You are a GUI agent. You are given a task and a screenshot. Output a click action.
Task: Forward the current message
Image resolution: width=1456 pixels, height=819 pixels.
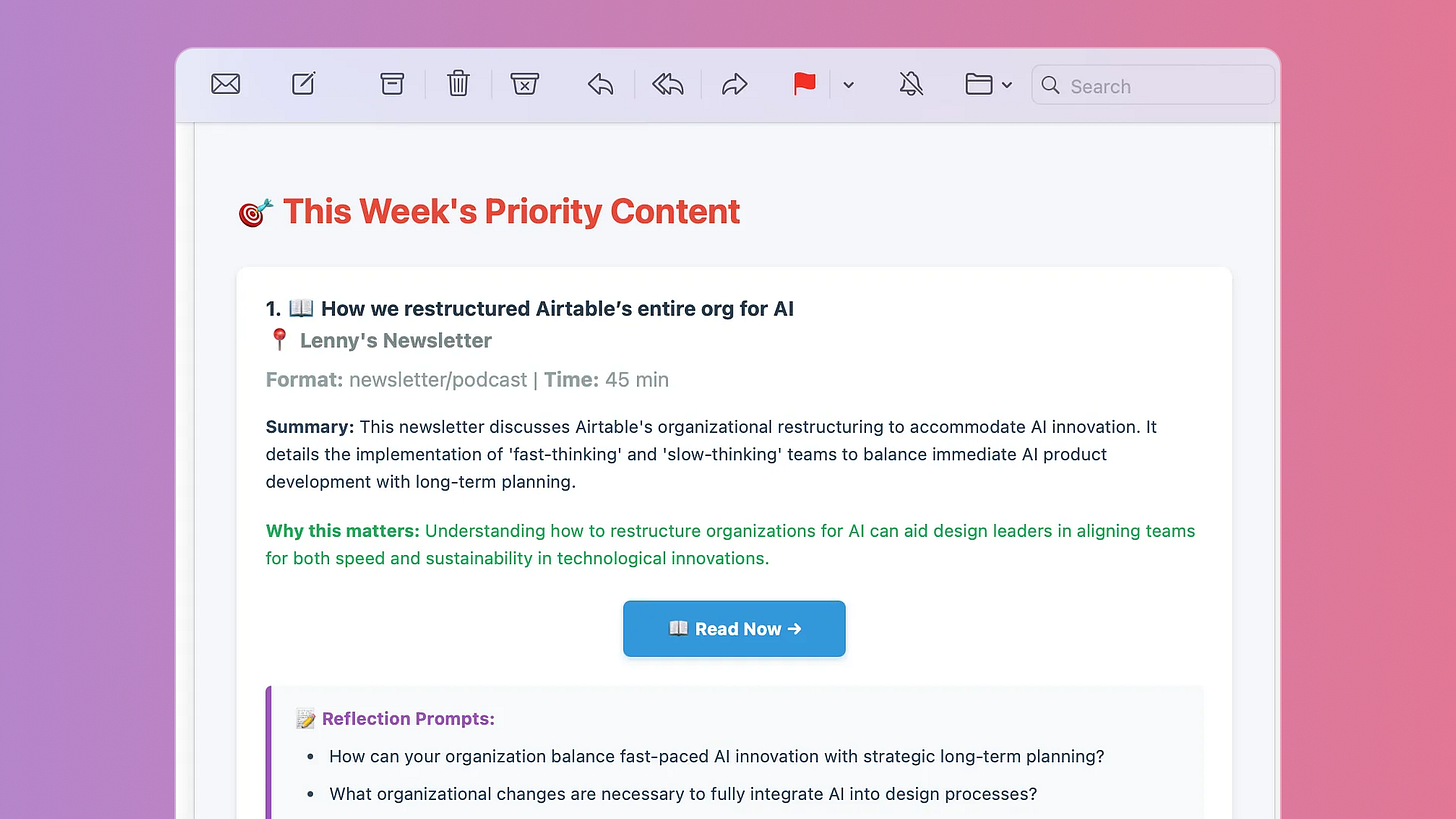[734, 85]
